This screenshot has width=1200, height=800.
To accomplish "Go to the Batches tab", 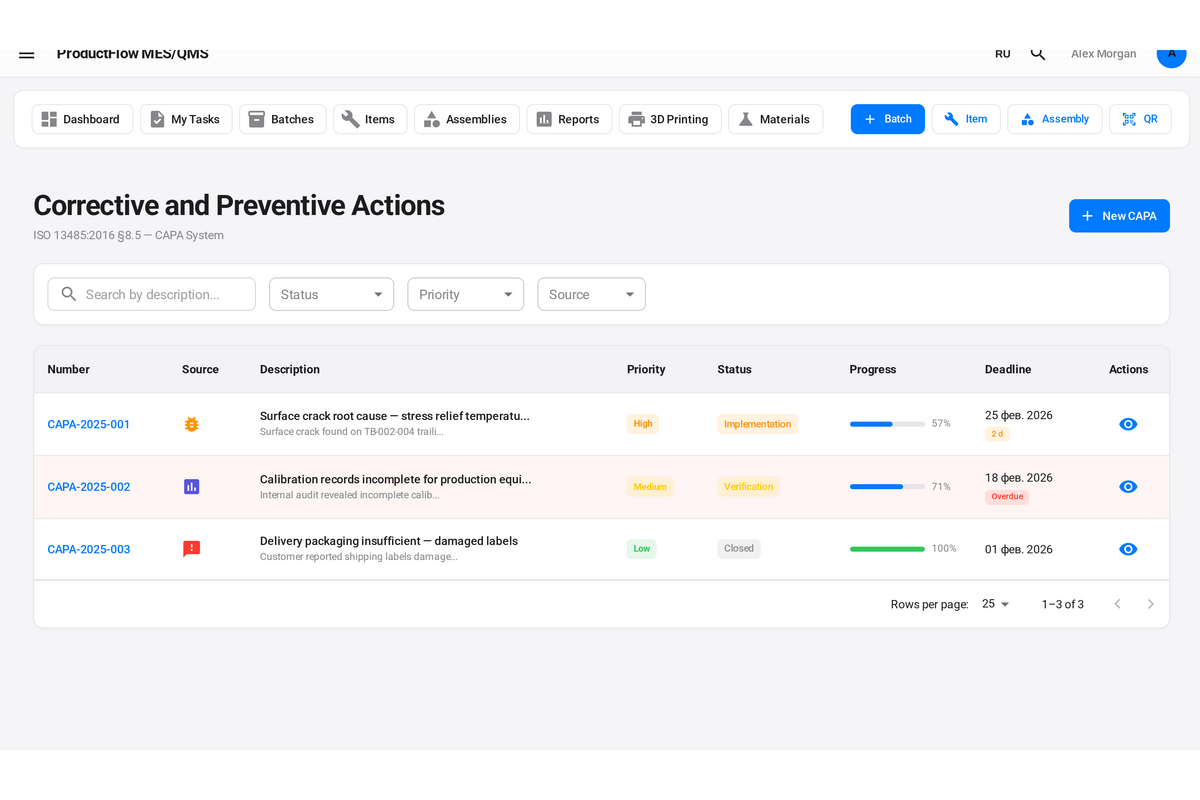I will click(282, 118).
